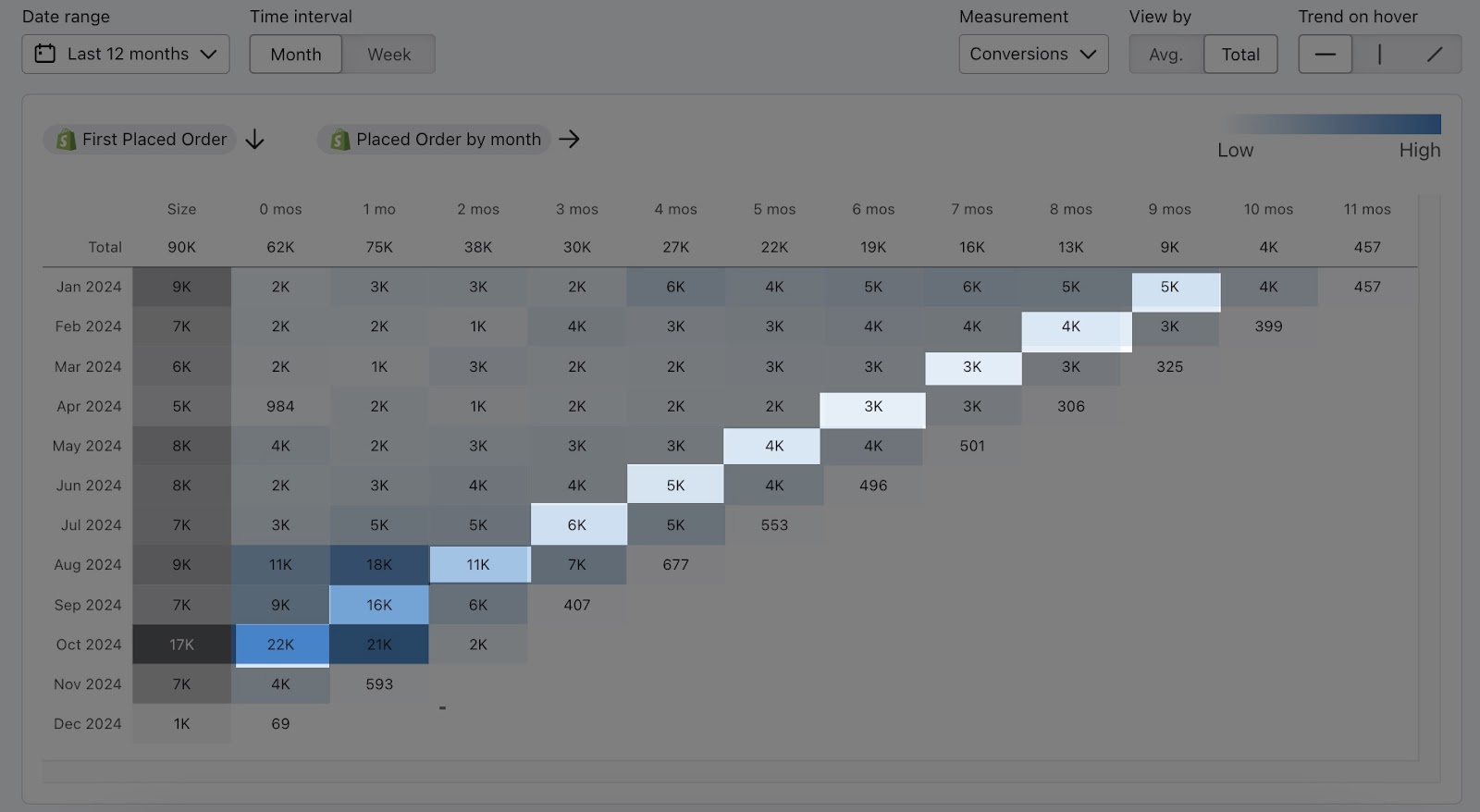Switch time interval to Week
The width and height of the screenshot is (1480, 812).
(x=388, y=55)
